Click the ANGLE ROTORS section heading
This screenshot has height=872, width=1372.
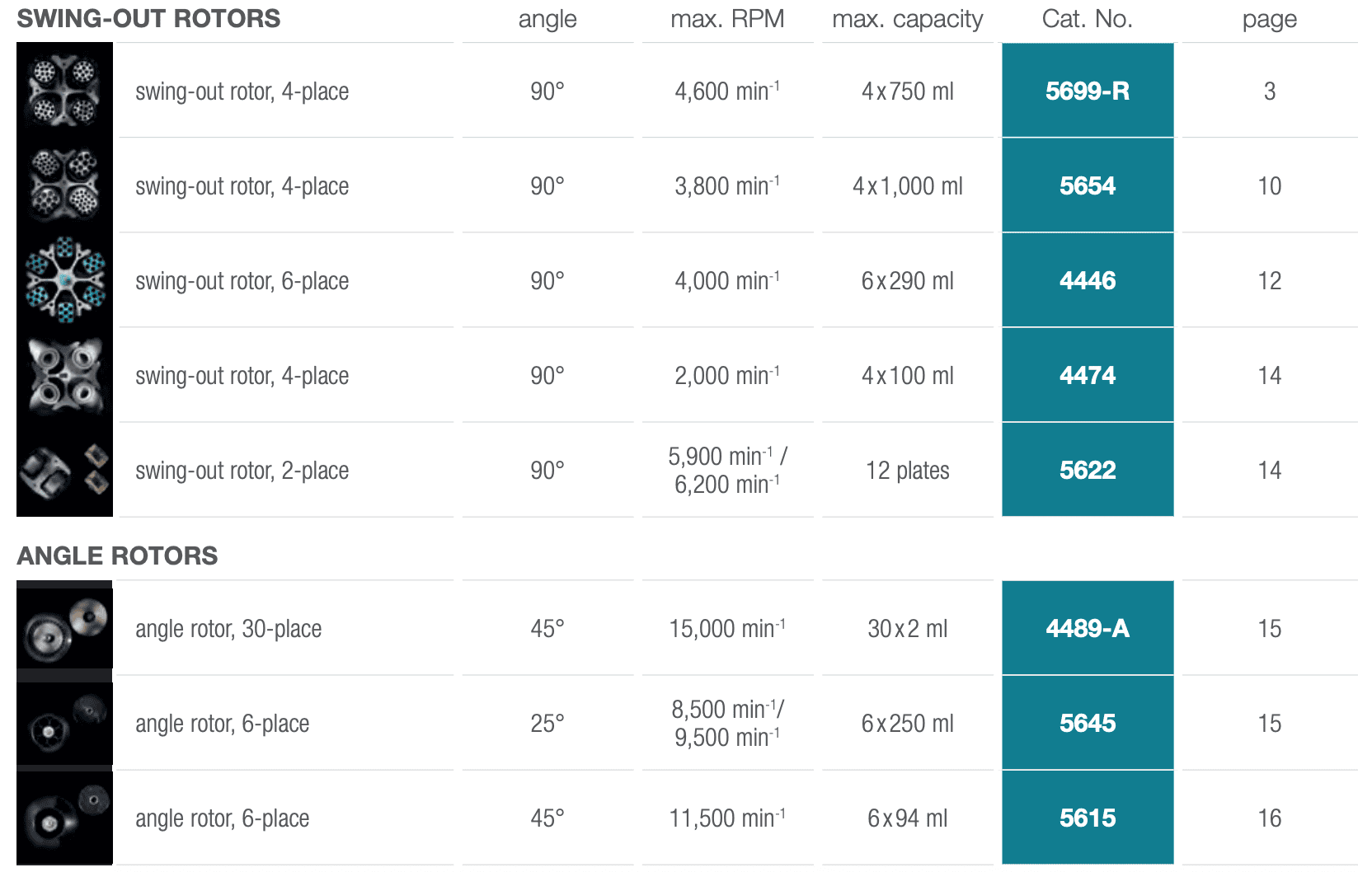pos(117,556)
